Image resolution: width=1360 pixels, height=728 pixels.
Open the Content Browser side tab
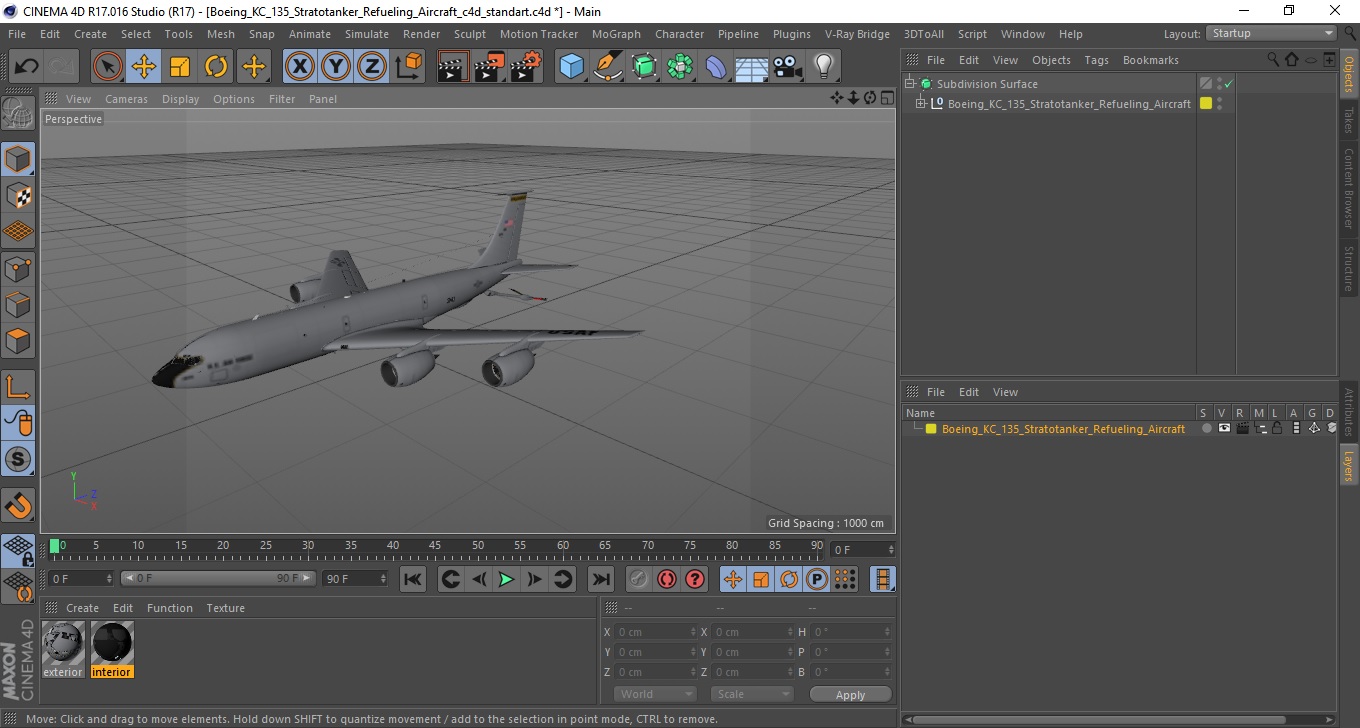1349,188
